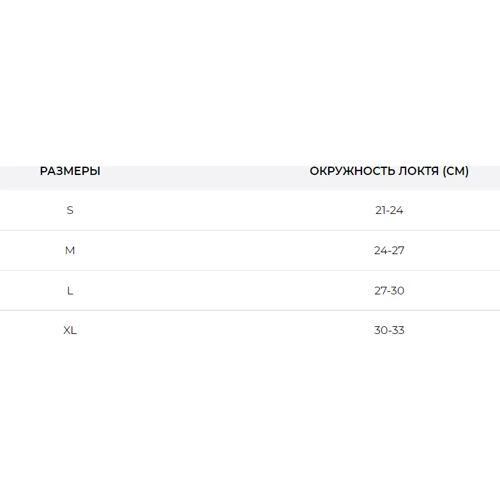Click the divider line below the L row
Screen dimensions: 500x500
(250, 310)
